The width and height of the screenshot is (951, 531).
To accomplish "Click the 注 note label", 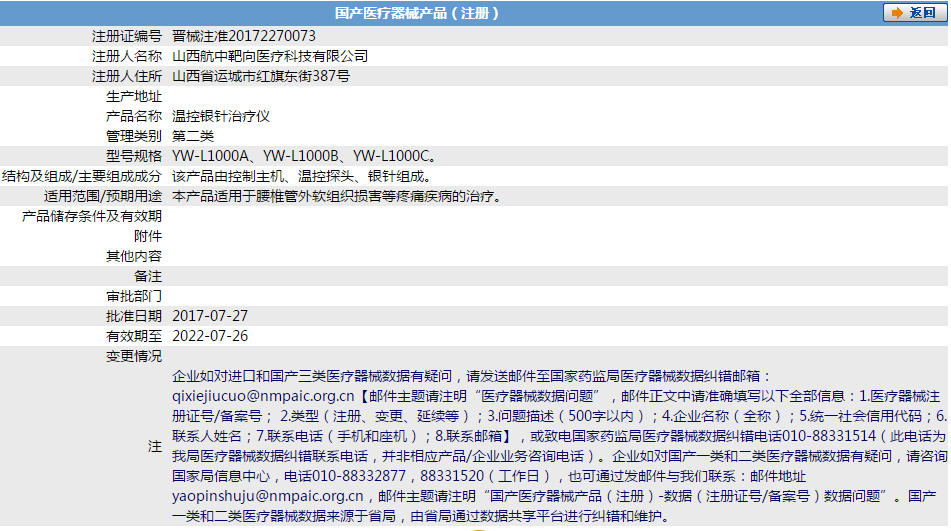I will click(x=155, y=447).
